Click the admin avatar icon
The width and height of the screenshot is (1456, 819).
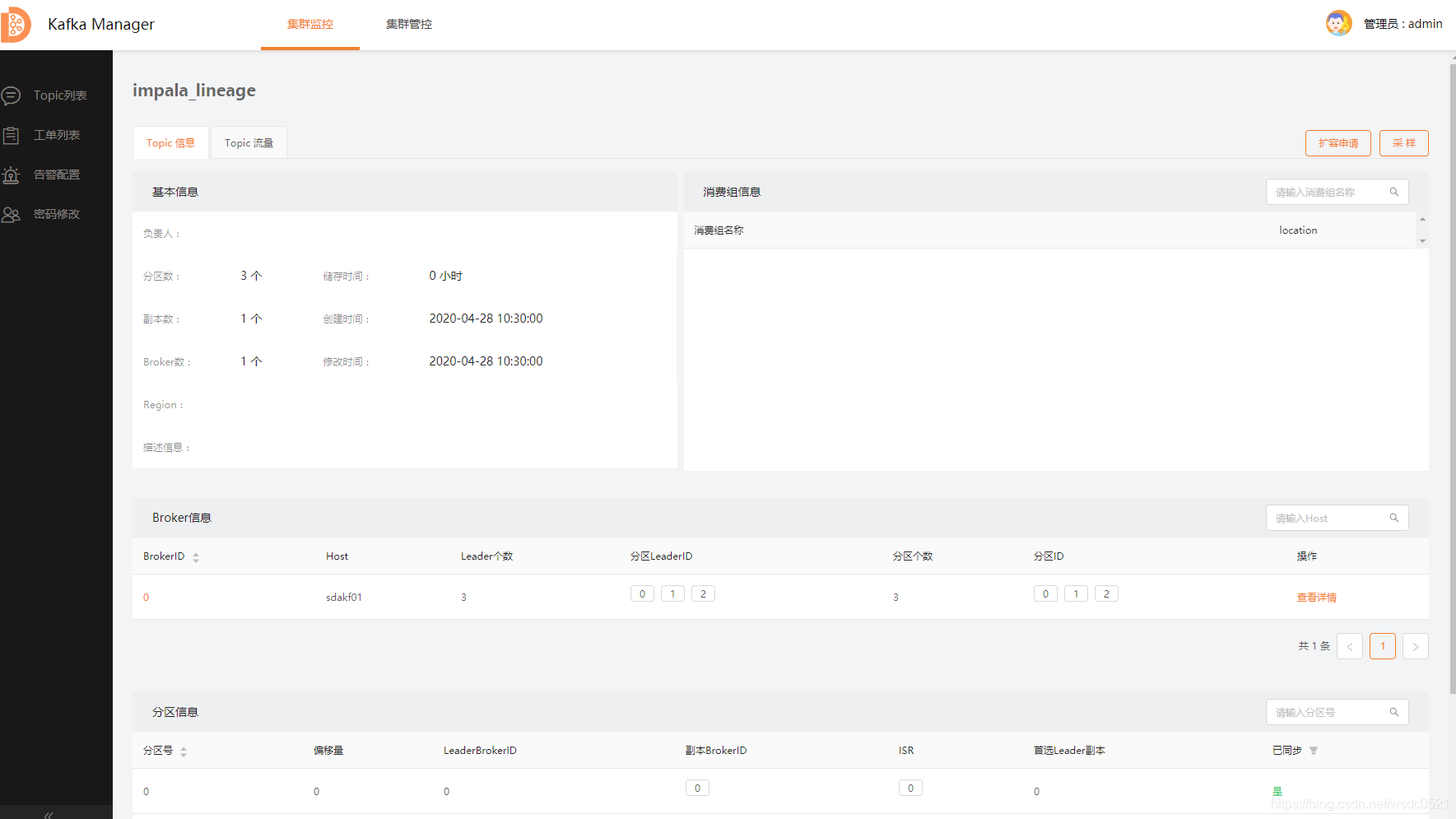[1338, 23]
